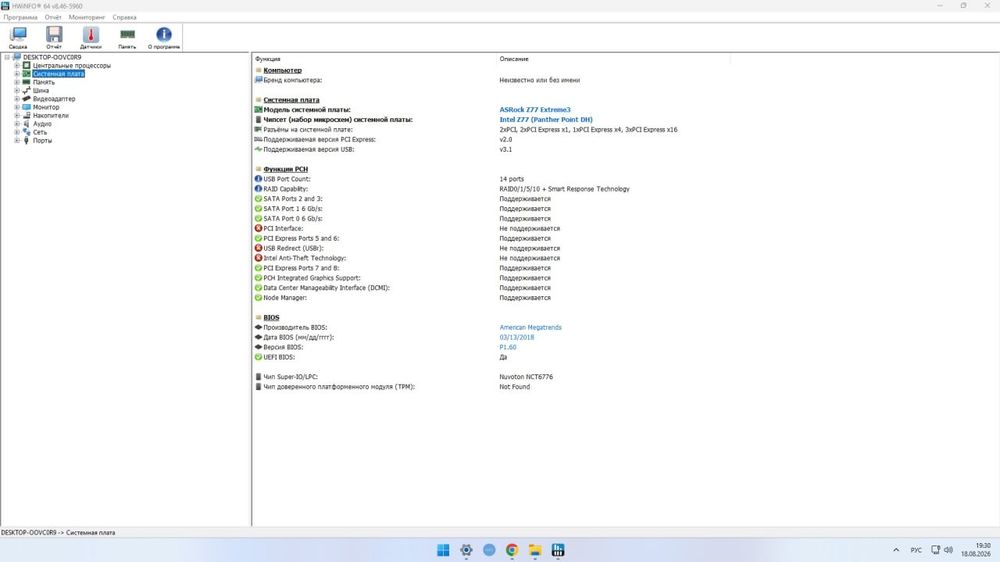Expand the Центральные процессоры tree node
1000x562 pixels.
click(x=17, y=66)
